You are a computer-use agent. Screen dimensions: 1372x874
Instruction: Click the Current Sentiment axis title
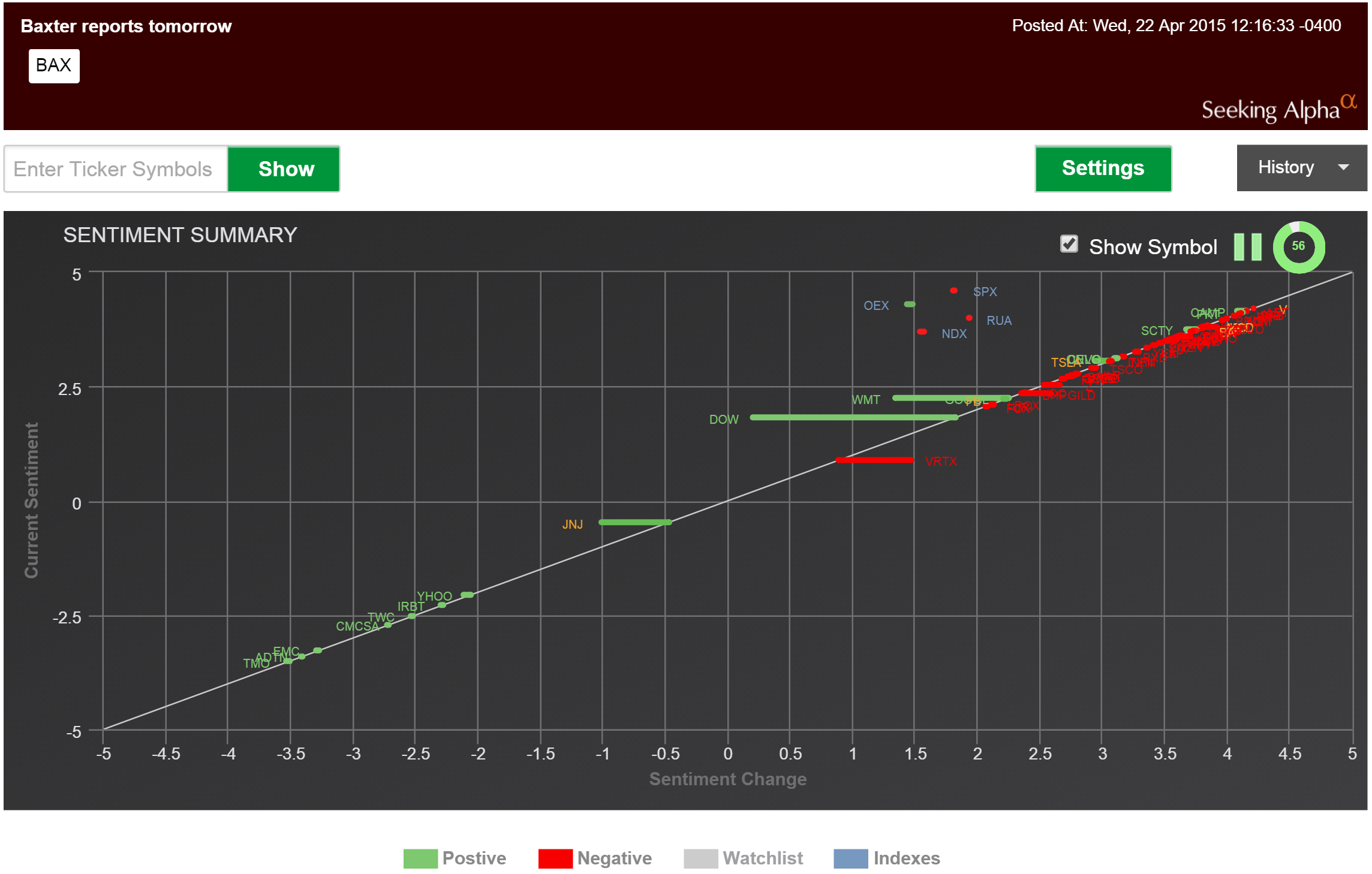point(31,501)
